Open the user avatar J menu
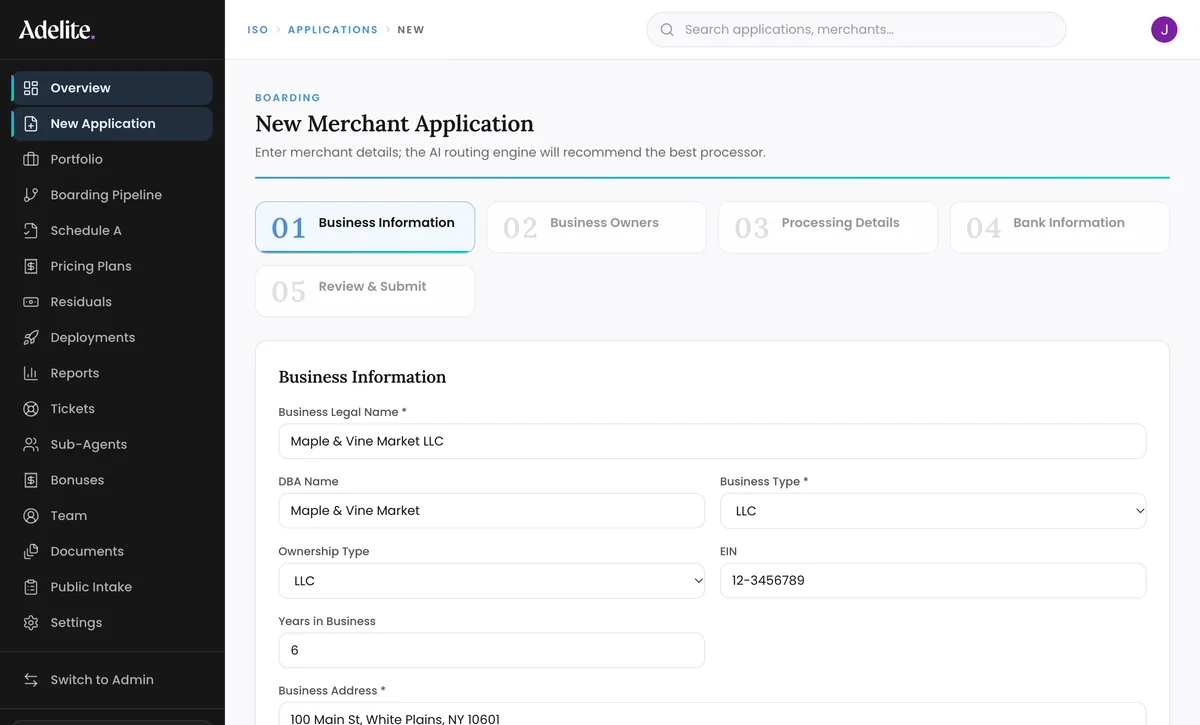This screenshot has width=1200, height=725. pyautogui.click(x=1164, y=30)
